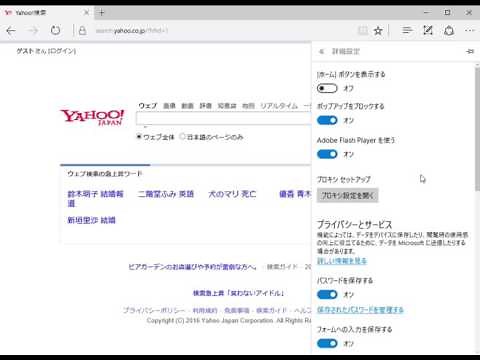The width and height of the screenshot is (480, 360).
Task: Select the videos search tab
Action: [x=187, y=106]
